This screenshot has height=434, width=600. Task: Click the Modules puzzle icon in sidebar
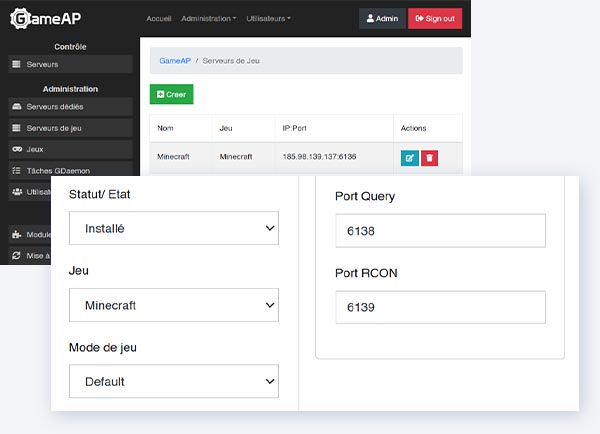pos(16,234)
